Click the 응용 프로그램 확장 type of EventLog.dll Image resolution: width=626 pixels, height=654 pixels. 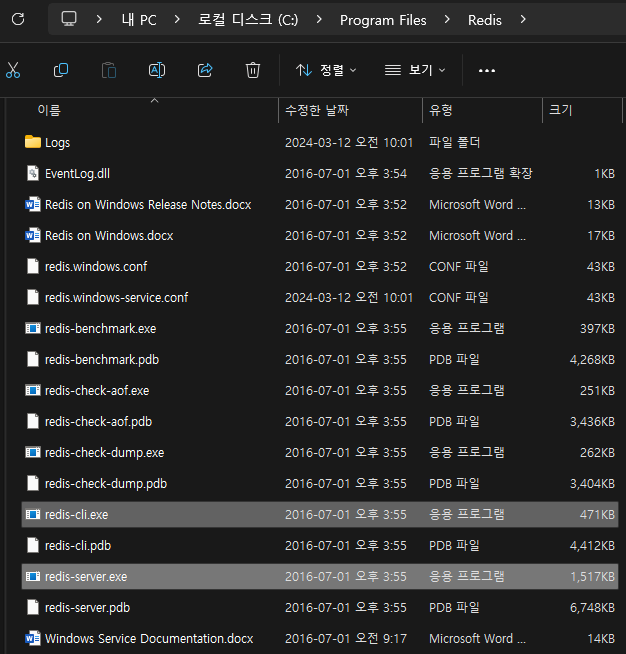coord(481,173)
